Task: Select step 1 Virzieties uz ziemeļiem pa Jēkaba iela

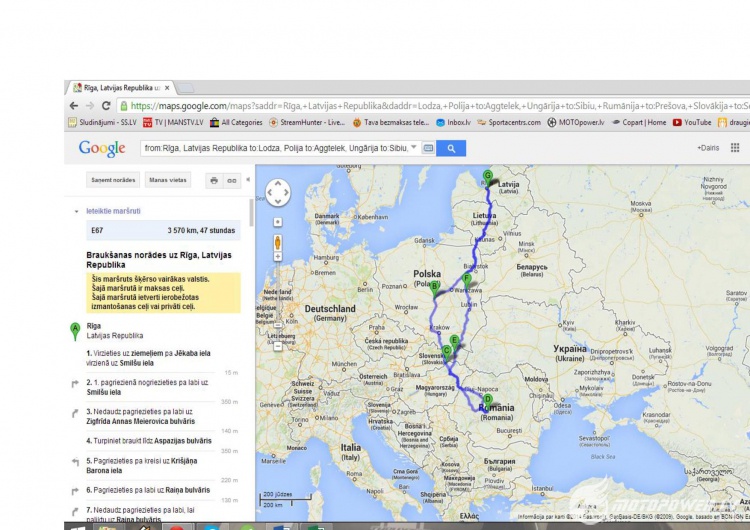Action: (149, 358)
